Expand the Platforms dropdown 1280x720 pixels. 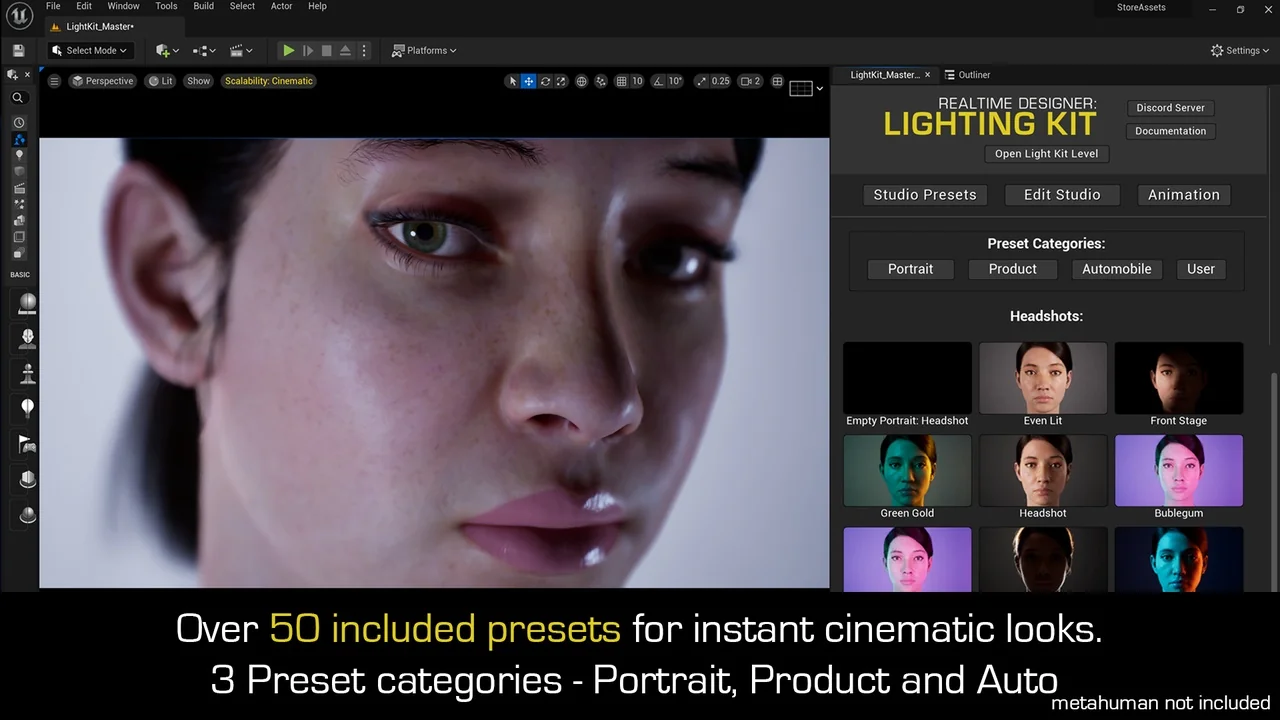pos(424,50)
